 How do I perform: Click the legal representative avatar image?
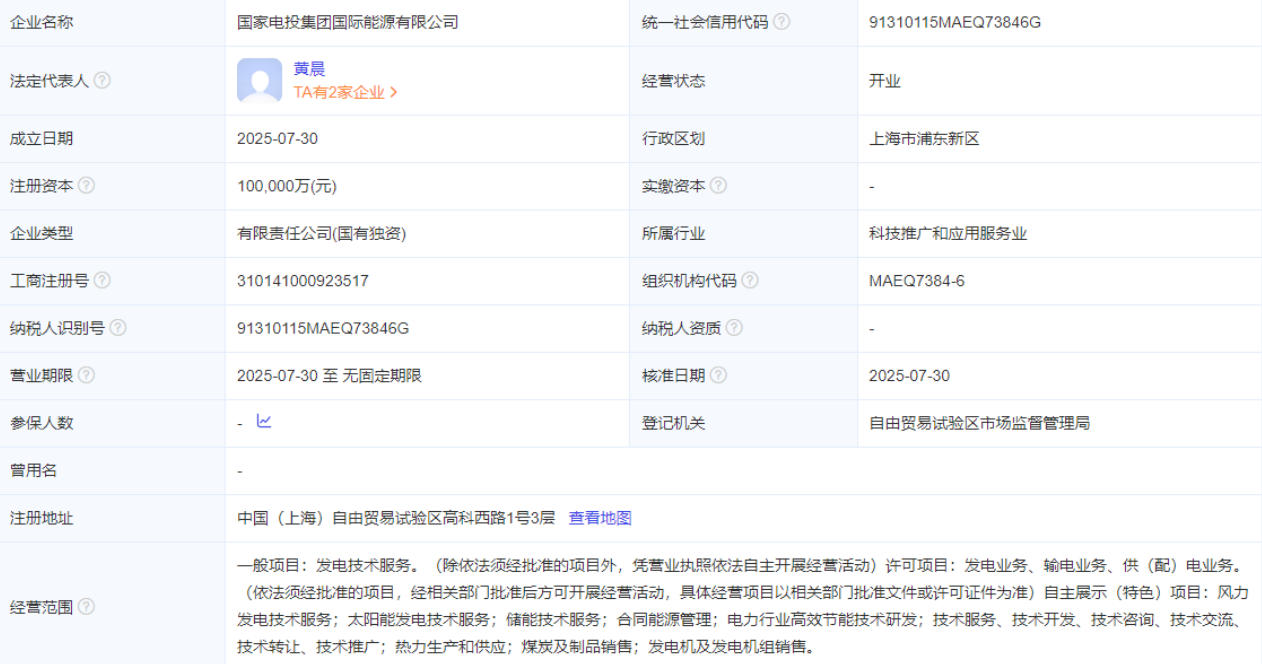(260, 81)
